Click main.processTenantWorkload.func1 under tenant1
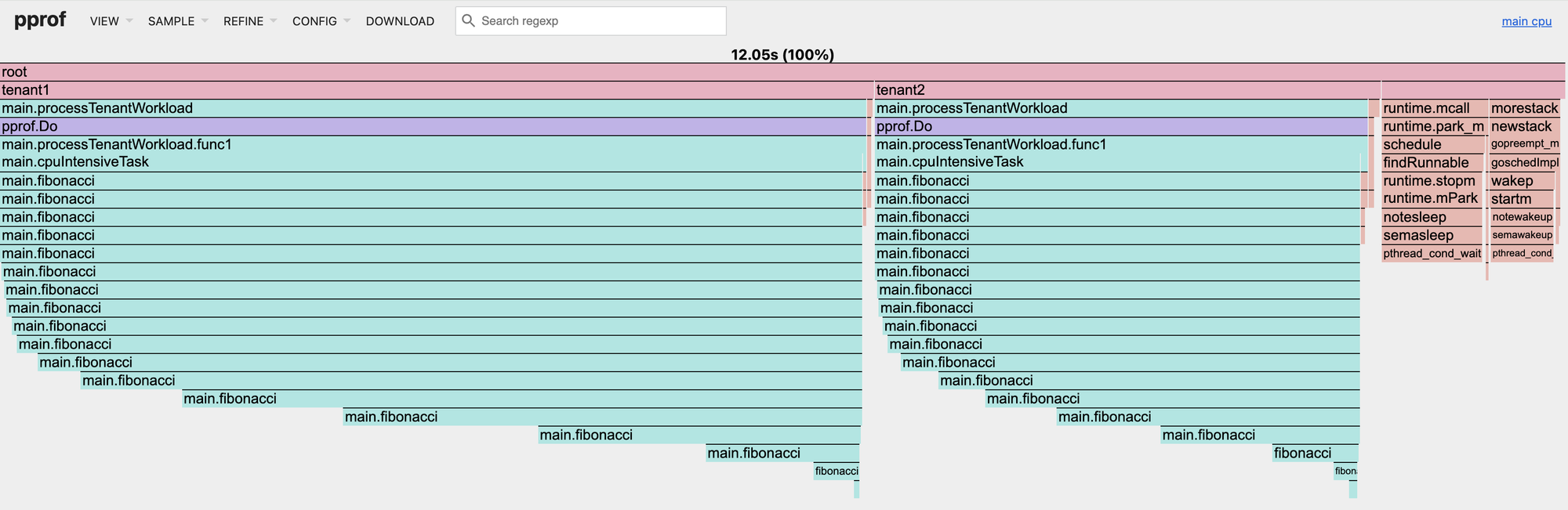Image resolution: width=1568 pixels, height=510 pixels. click(433, 144)
